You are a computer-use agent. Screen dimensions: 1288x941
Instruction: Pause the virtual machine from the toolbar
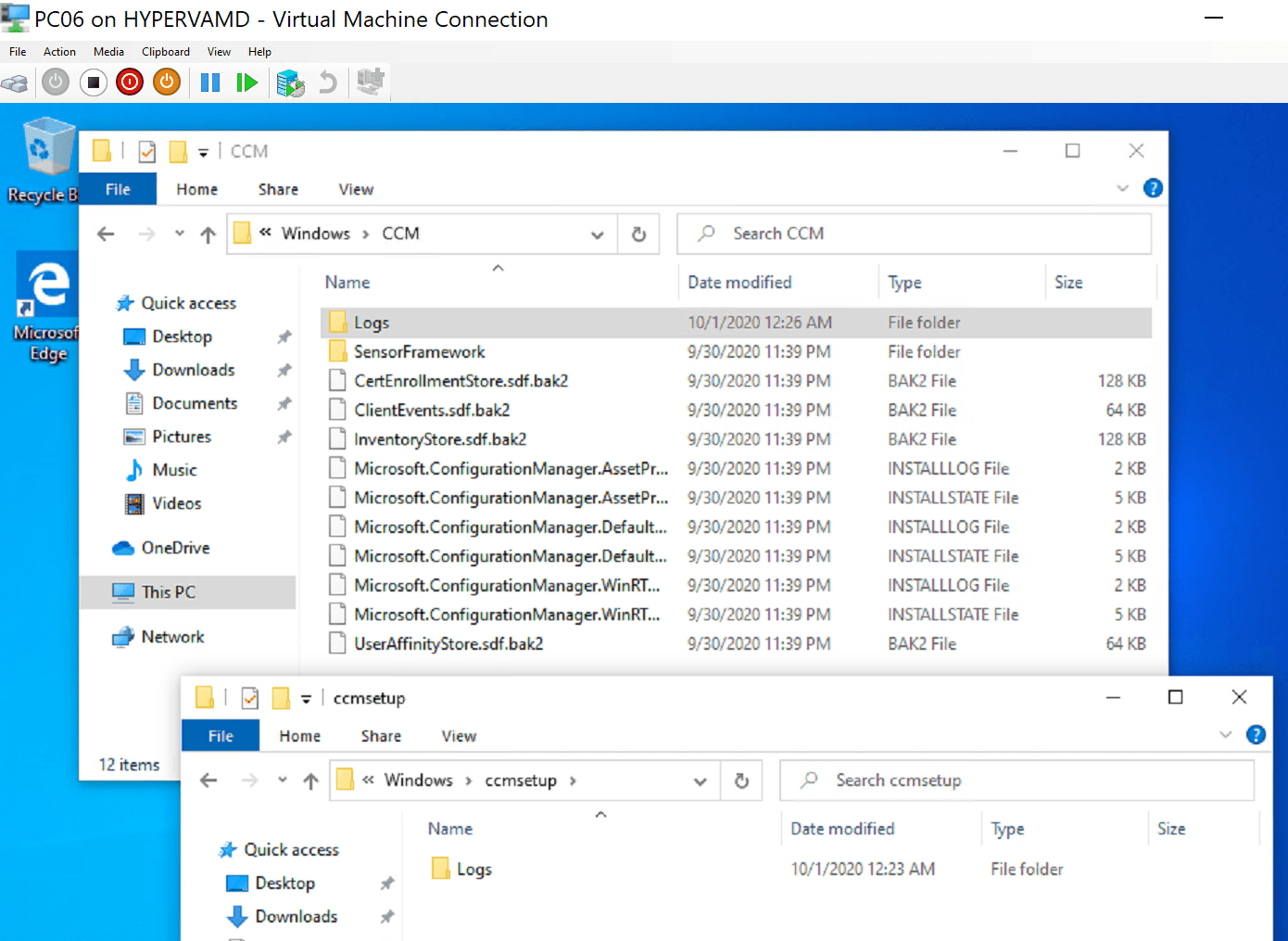click(209, 82)
